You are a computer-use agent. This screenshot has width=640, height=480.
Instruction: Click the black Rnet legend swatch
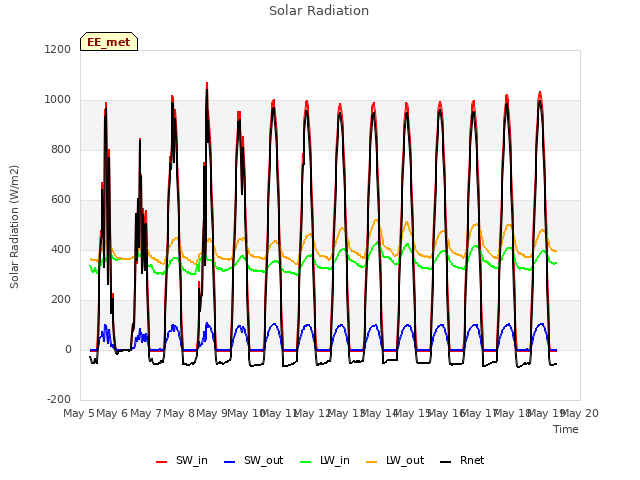click(x=446, y=462)
